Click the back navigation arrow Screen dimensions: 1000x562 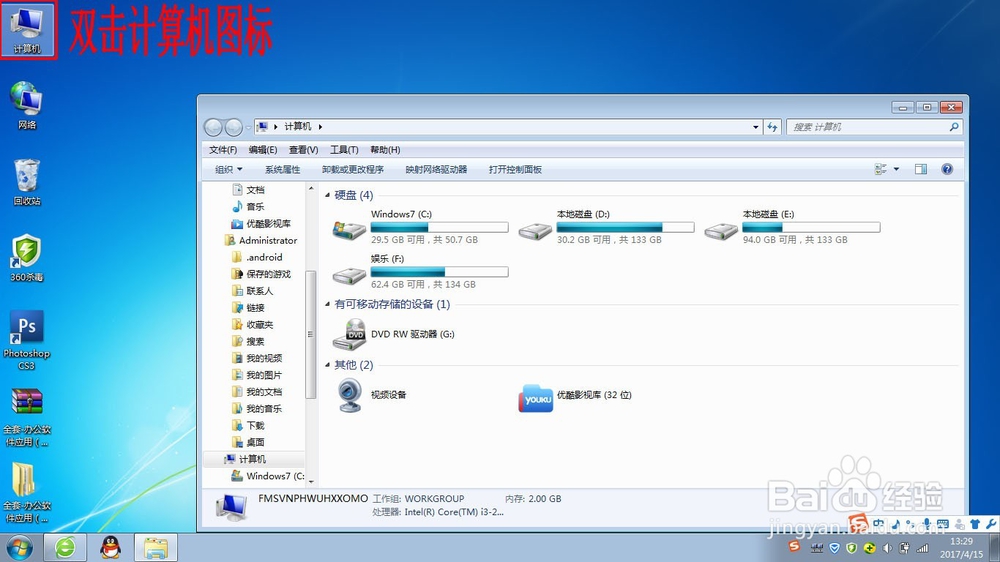(213, 128)
